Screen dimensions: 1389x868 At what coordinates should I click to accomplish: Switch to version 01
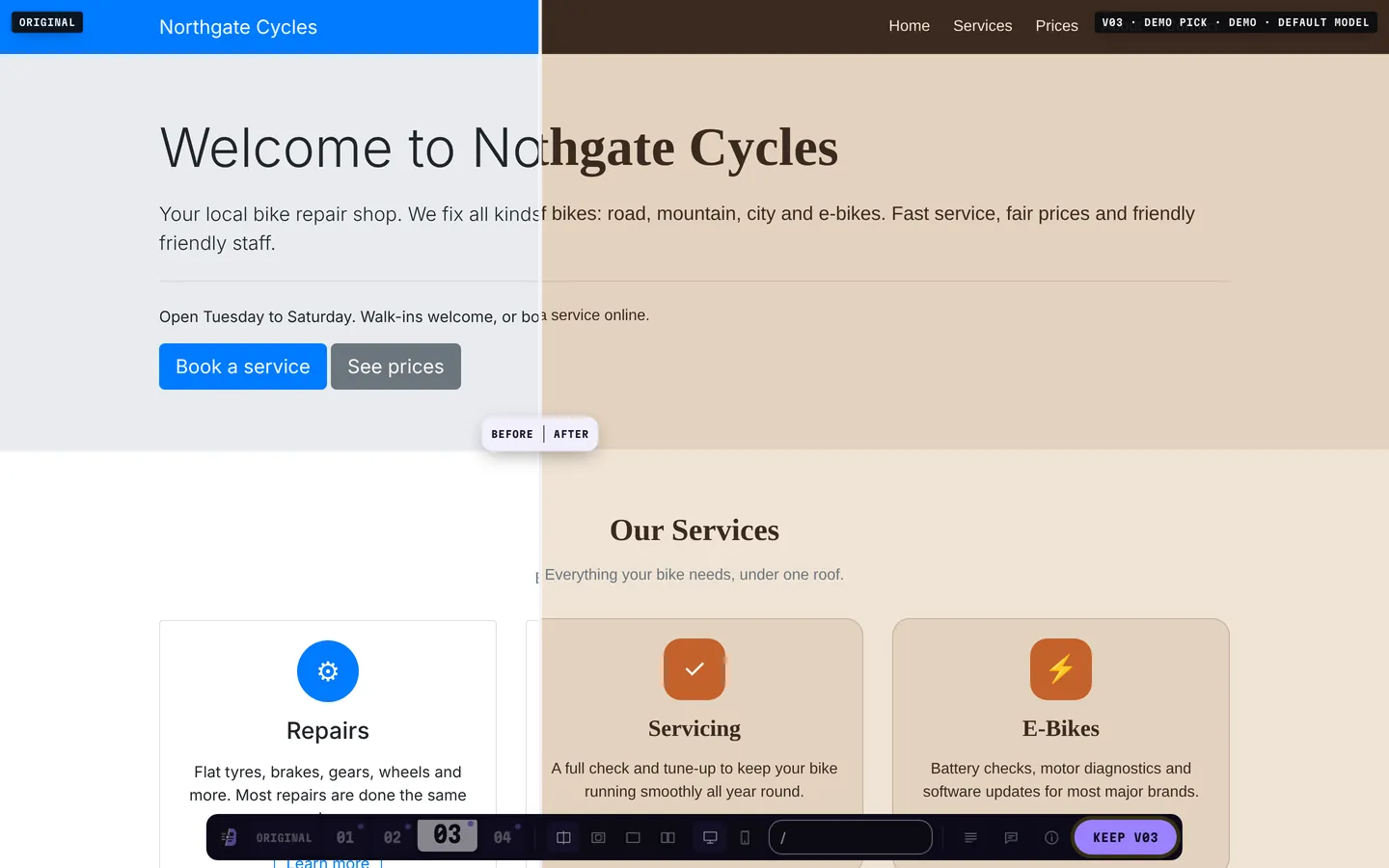(345, 837)
